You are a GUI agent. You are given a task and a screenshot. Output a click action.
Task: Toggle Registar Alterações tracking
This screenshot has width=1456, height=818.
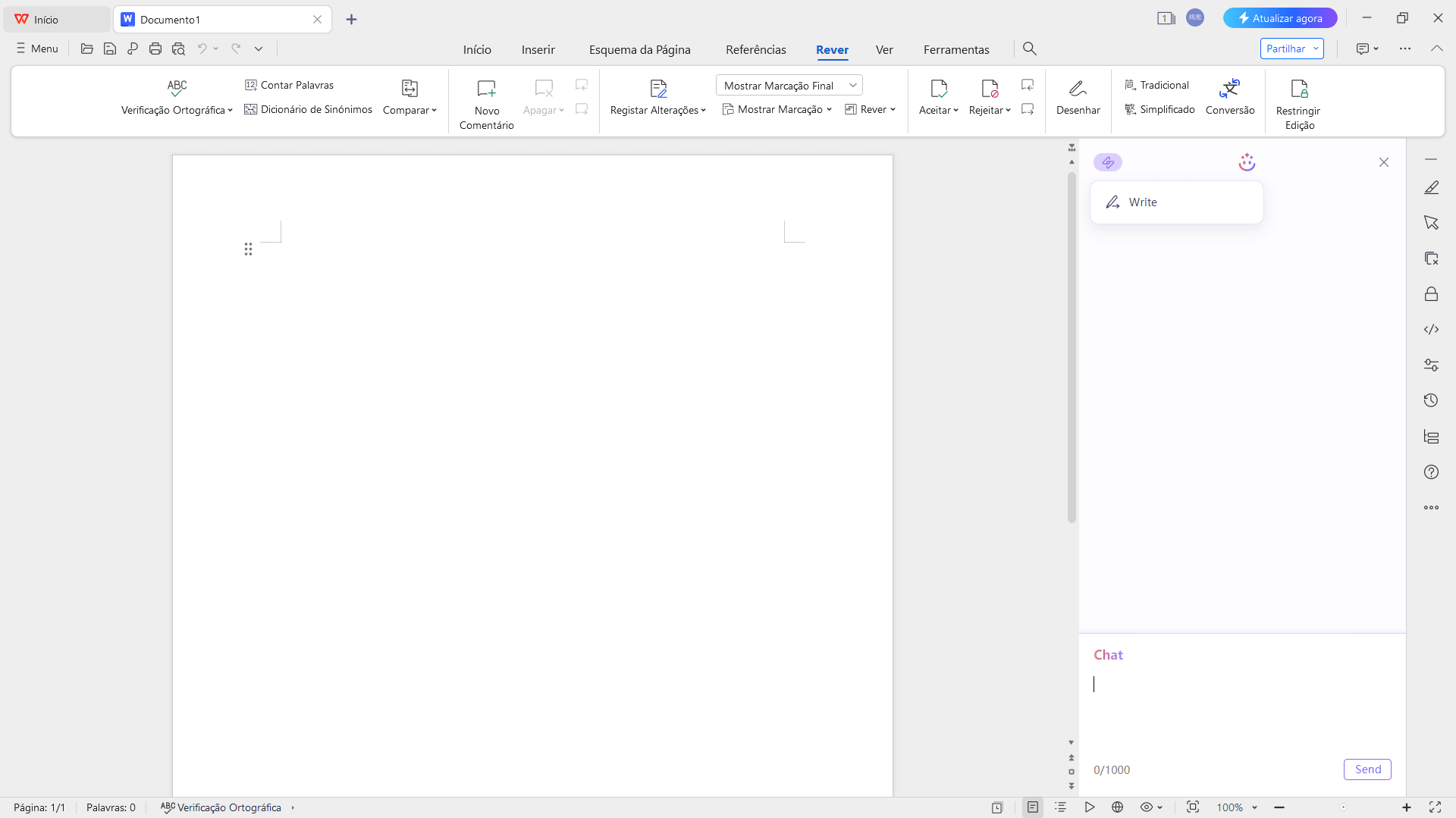click(657, 89)
